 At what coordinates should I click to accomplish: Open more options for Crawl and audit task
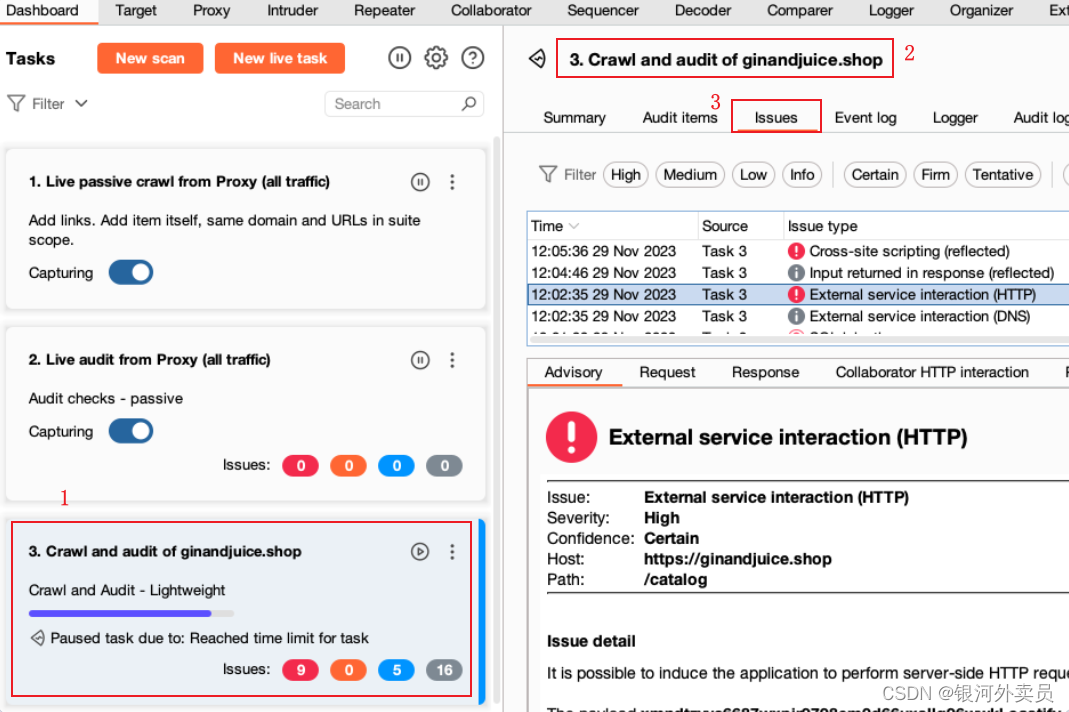pyautogui.click(x=452, y=552)
